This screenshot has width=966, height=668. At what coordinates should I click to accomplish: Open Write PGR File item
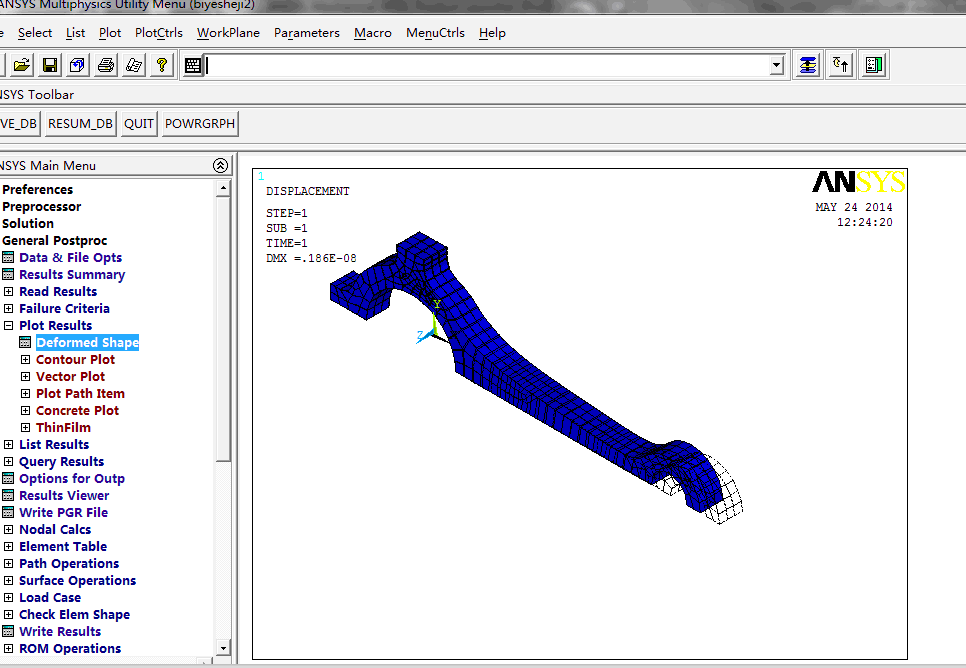(x=63, y=513)
